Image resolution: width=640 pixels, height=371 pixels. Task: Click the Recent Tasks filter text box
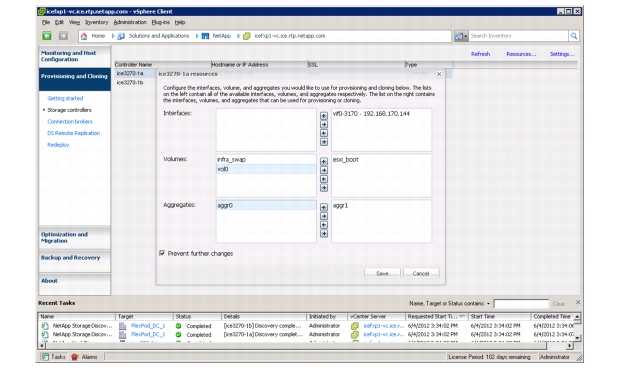(x=521, y=304)
